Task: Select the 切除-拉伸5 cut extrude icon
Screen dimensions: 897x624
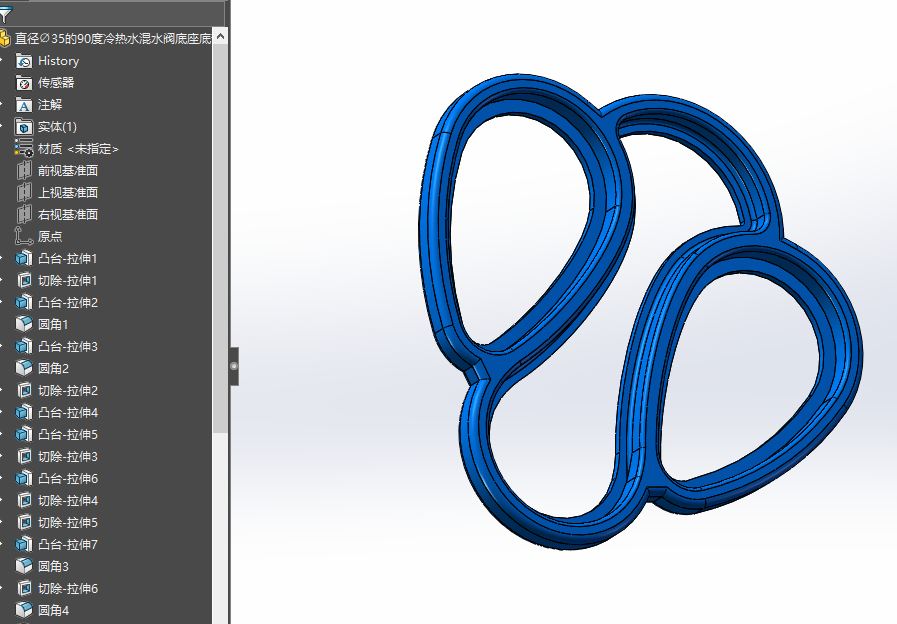Action: tap(23, 522)
